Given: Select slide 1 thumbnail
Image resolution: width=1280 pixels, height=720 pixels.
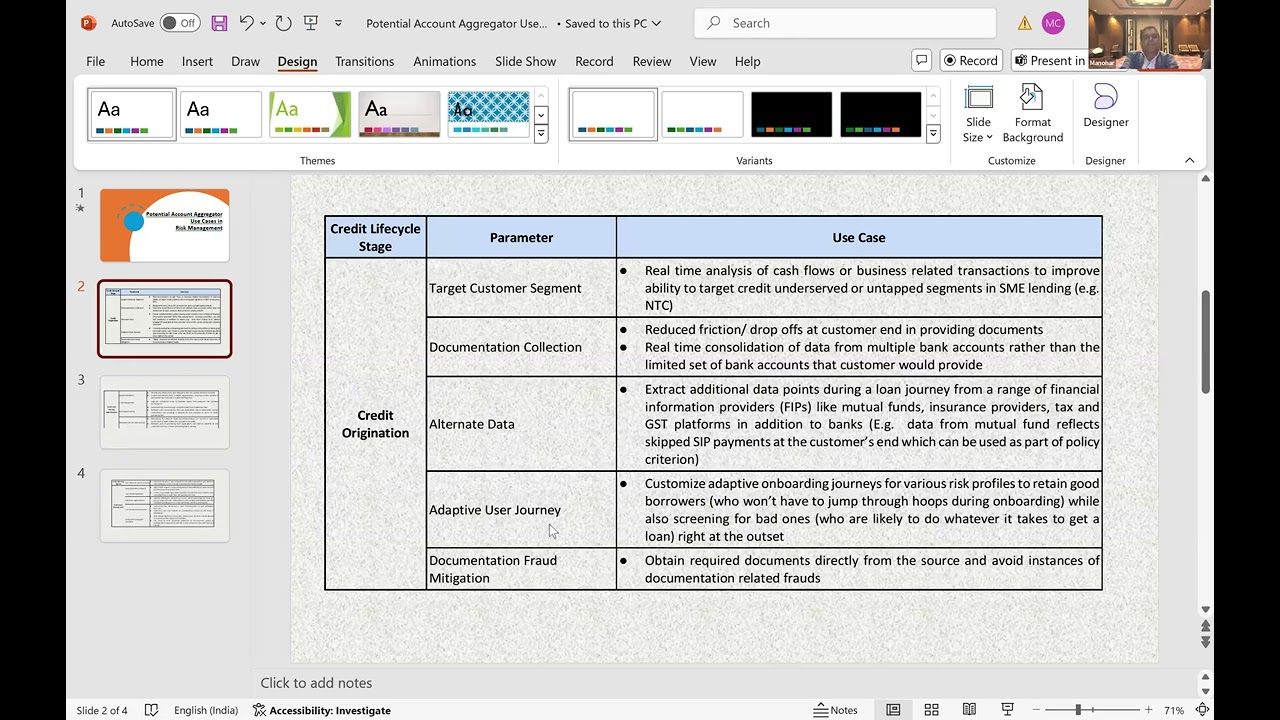Looking at the screenshot, I should [165, 225].
